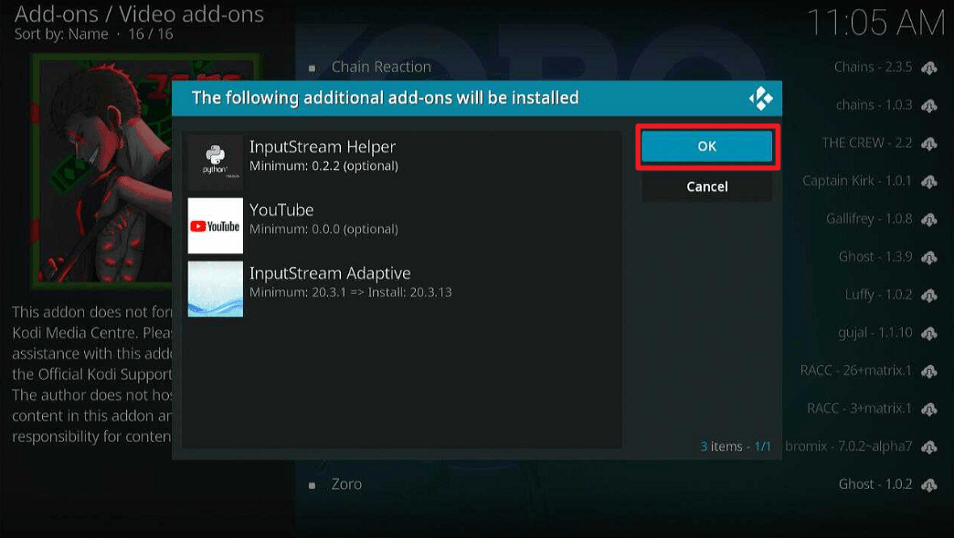
Task: Click cloud download icon beside bromix - 7.0.2~alpha7
Action: pos(928,447)
